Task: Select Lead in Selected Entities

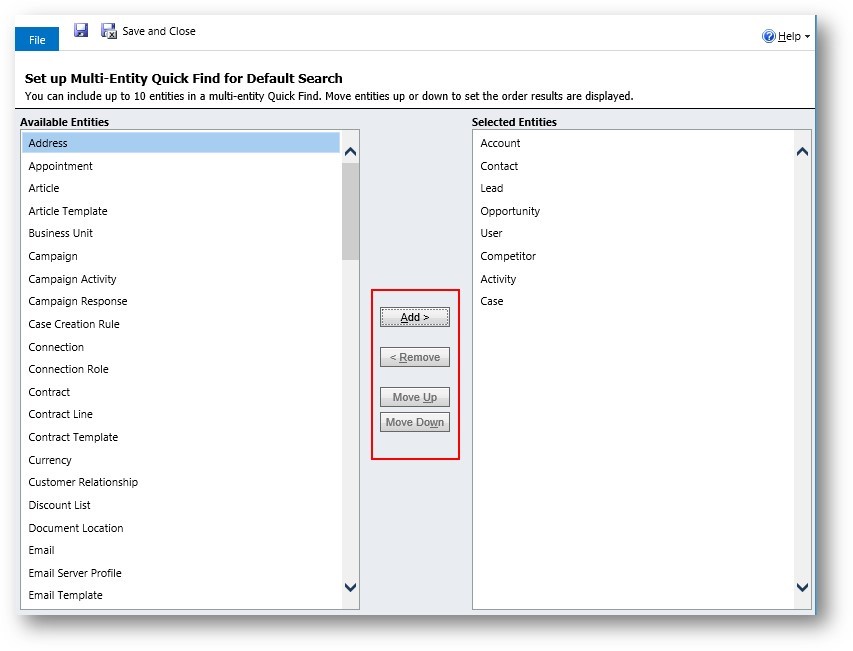Action: click(x=633, y=188)
